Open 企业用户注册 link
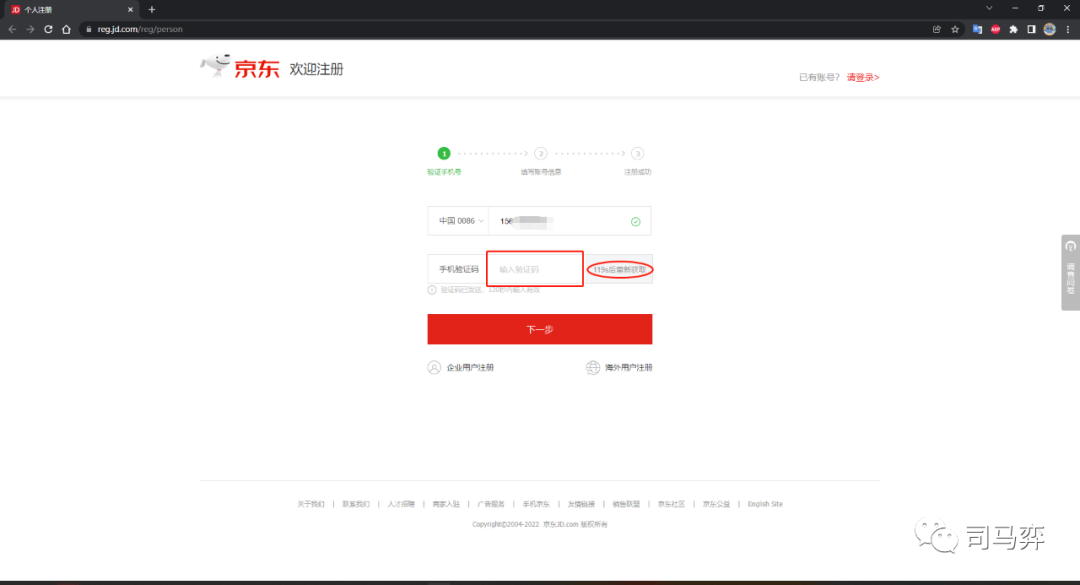The height and width of the screenshot is (585, 1080). (x=470, y=367)
